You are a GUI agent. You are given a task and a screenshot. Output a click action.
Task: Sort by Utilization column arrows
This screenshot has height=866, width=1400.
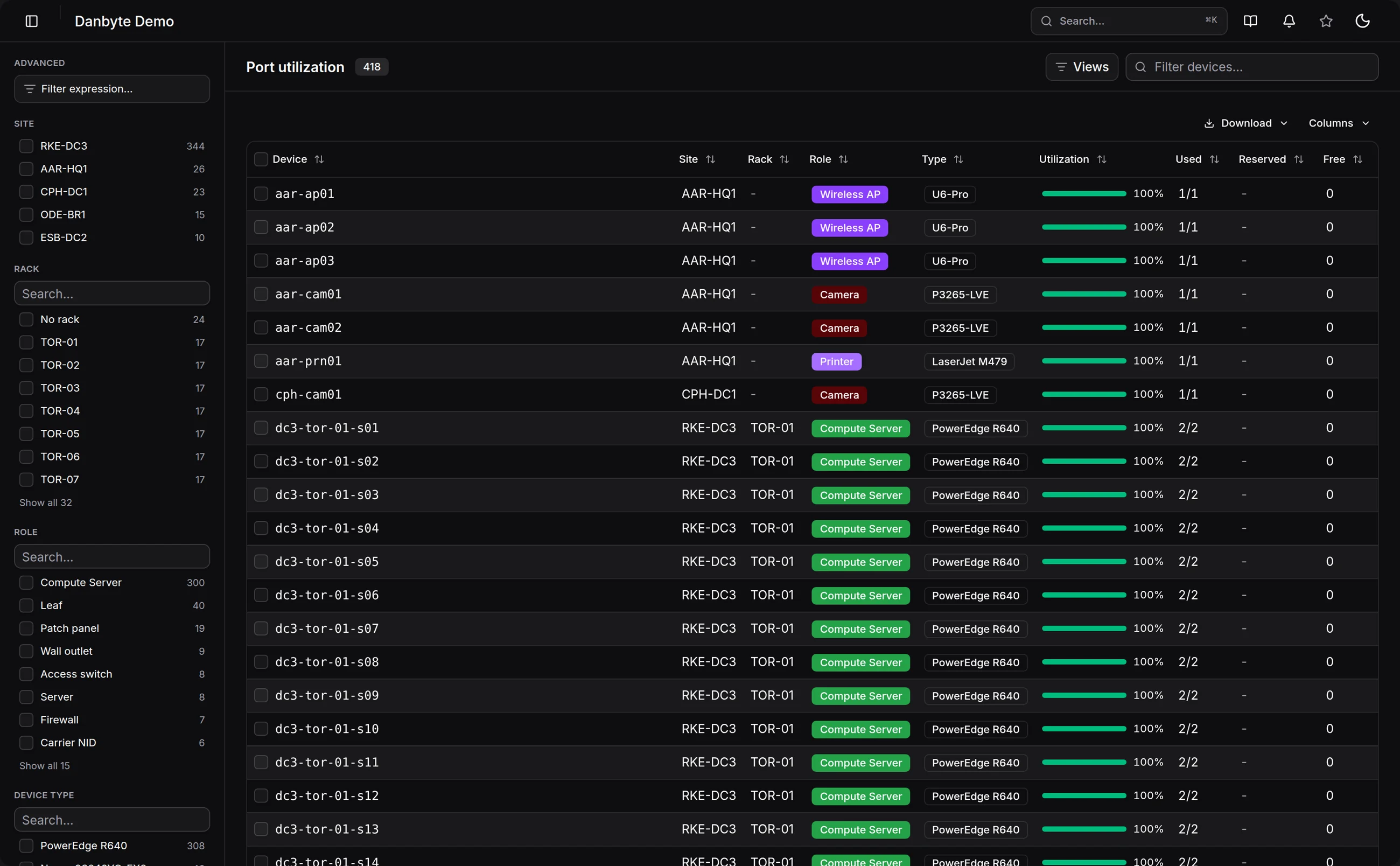[1101, 159]
